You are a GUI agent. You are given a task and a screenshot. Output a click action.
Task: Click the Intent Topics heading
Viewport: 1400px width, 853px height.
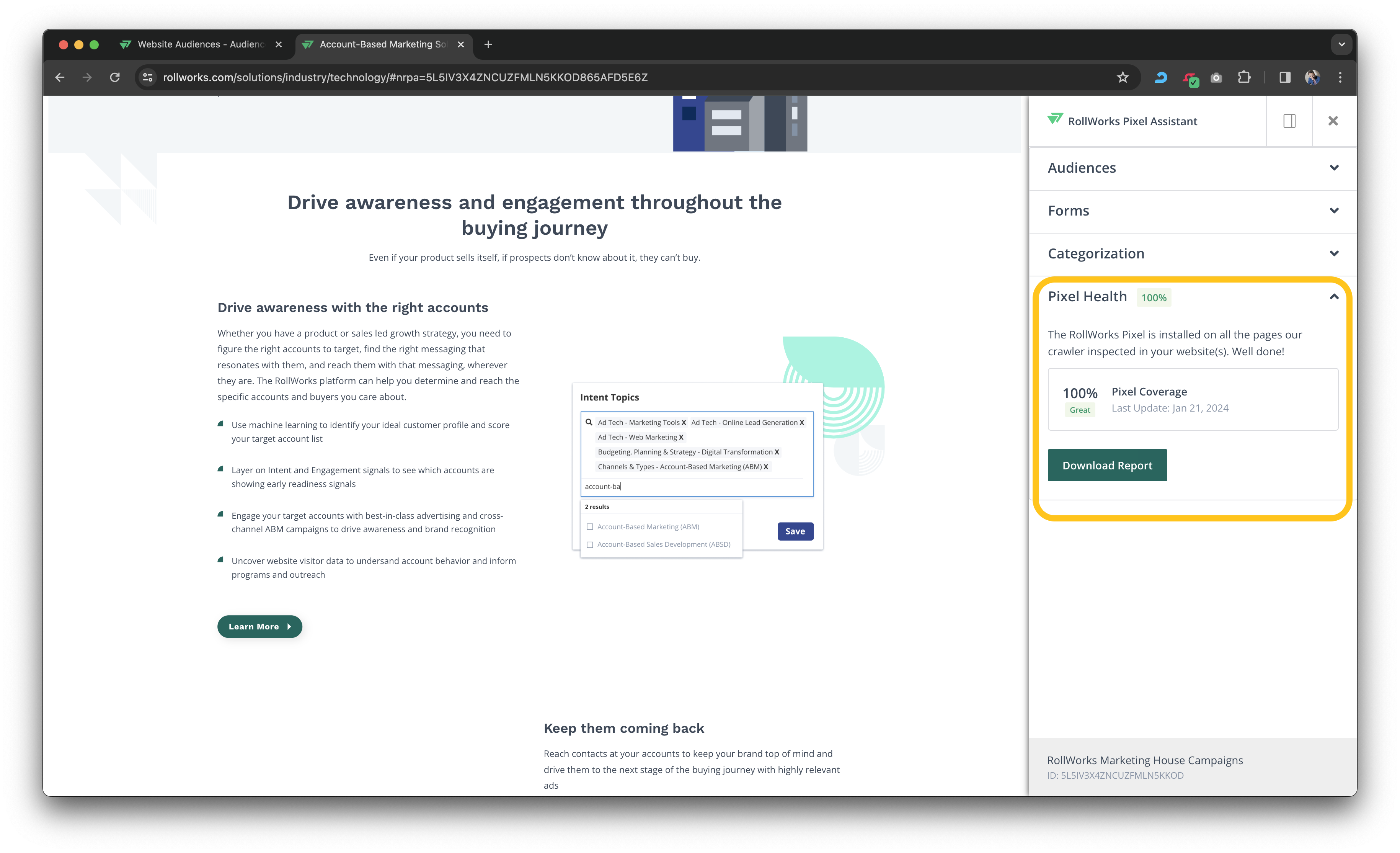coord(609,397)
